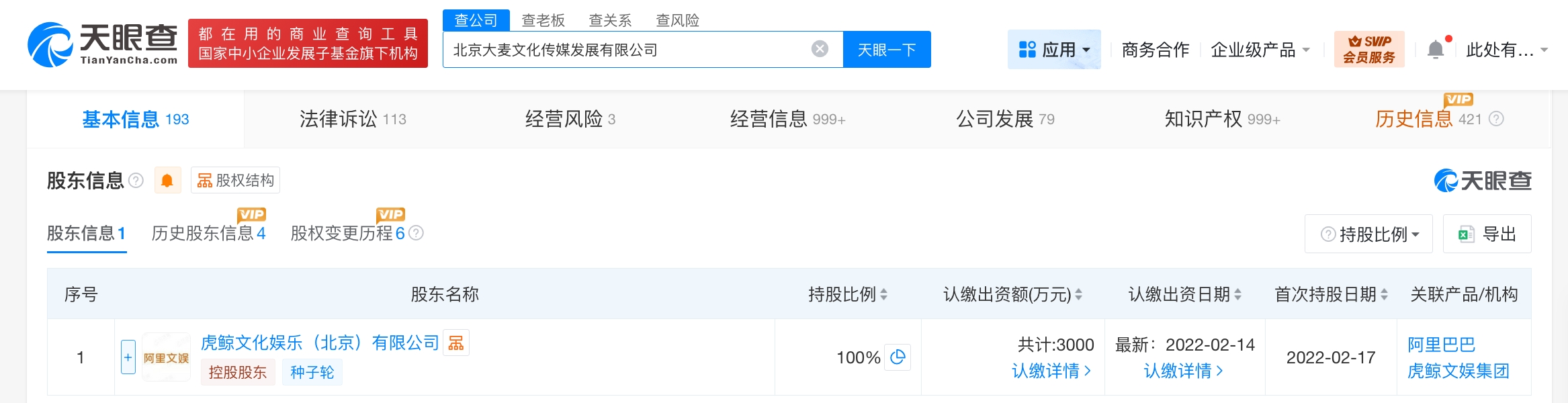
Task: Click the structure icon after 虎鲸文化娱乐 company name
Action: click(x=456, y=343)
